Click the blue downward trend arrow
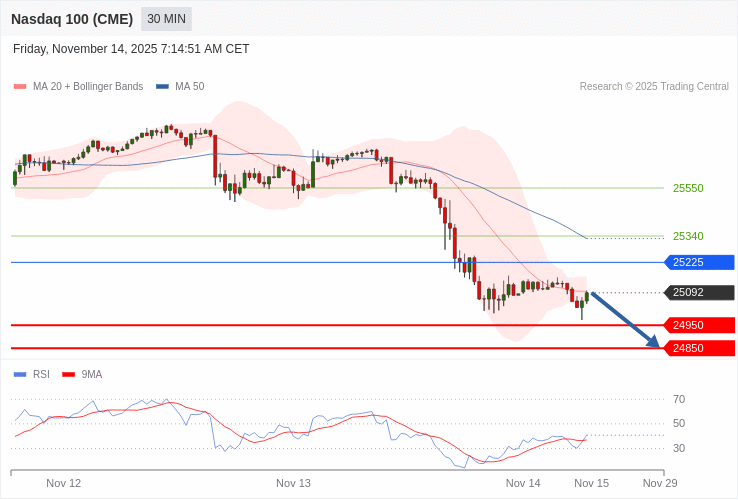This screenshot has height=500, width=738. (x=625, y=319)
